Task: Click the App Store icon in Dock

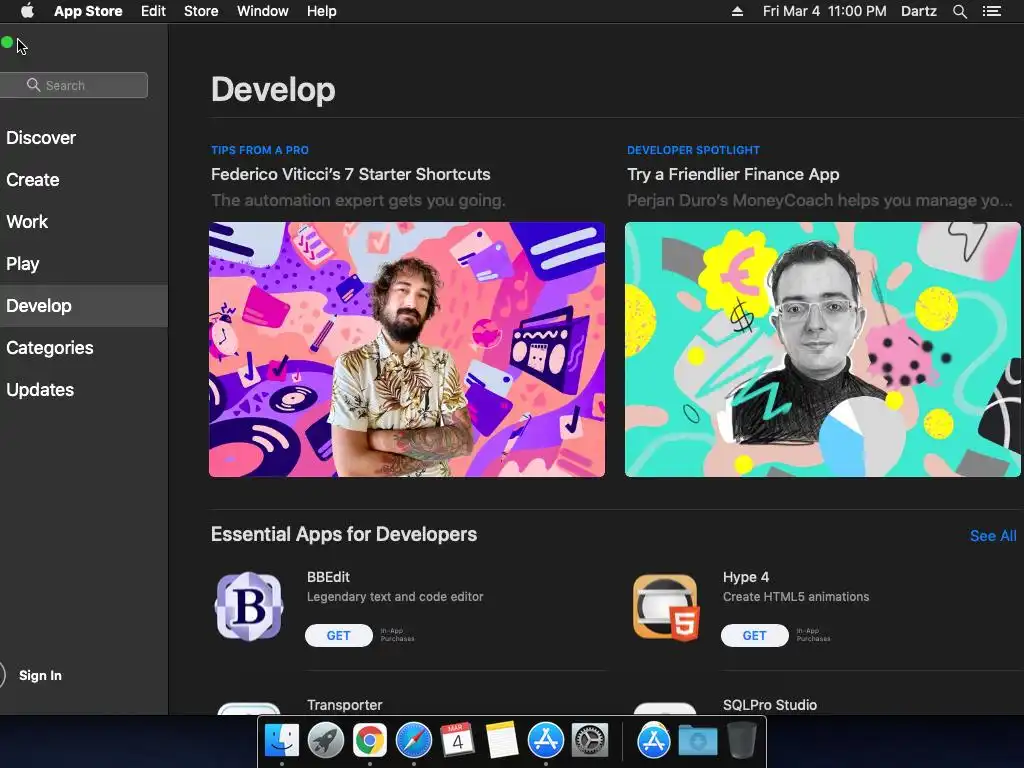Action: pyautogui.click(x=545, y=741)
